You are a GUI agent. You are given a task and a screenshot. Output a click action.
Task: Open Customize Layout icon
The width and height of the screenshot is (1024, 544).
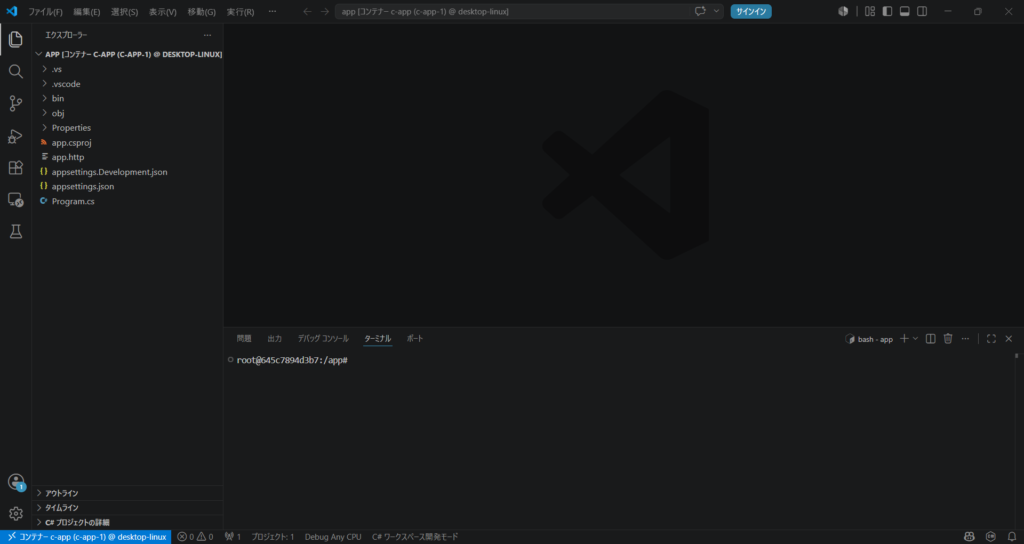coord(870,11)
